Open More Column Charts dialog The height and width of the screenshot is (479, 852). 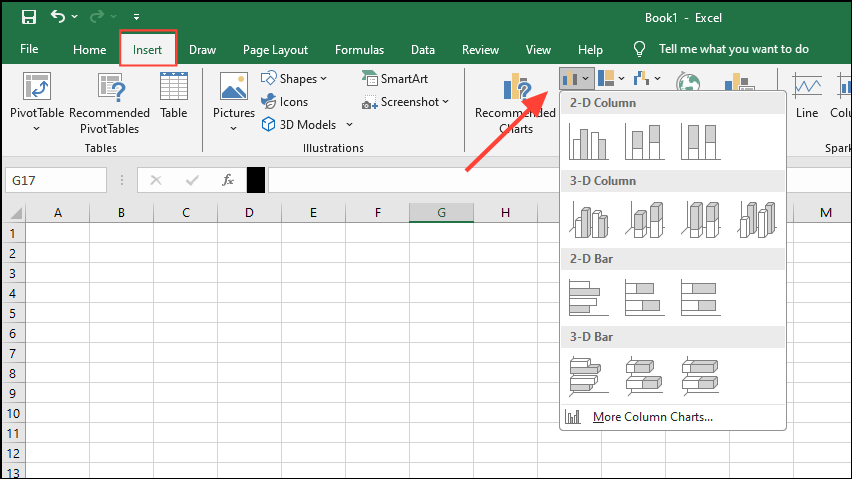coord(652,416)
